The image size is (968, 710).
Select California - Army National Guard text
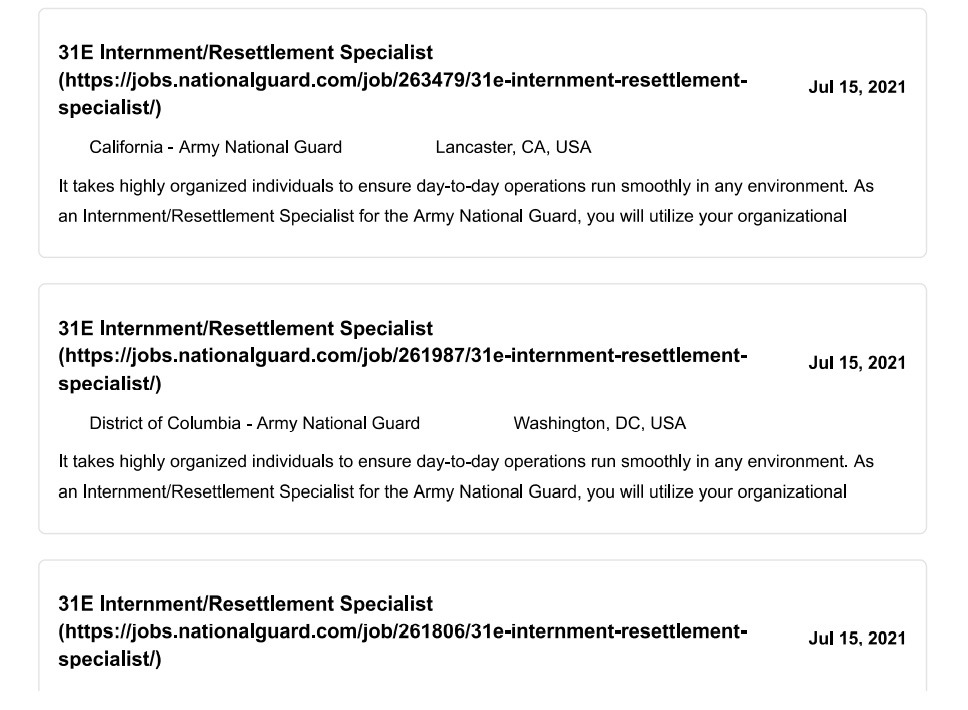pyautogui.click(x=215, y=147)
